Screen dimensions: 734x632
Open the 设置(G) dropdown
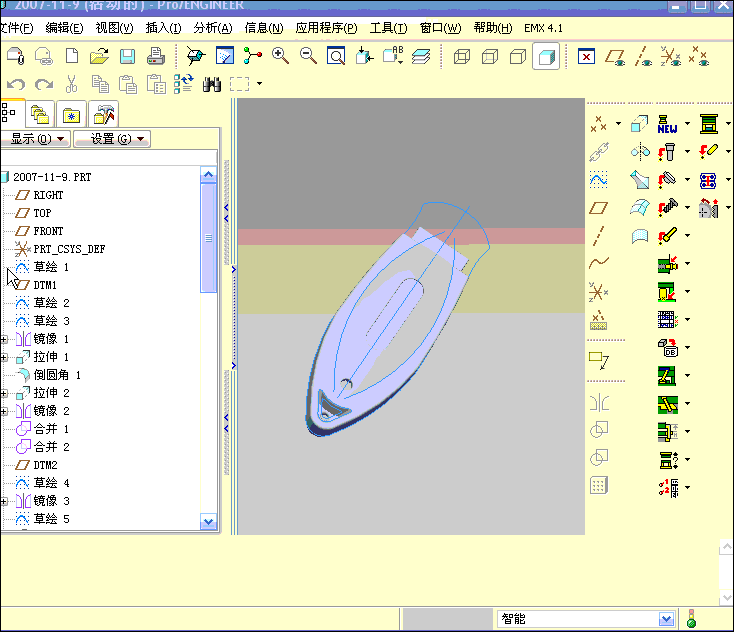tap(112, 139)
